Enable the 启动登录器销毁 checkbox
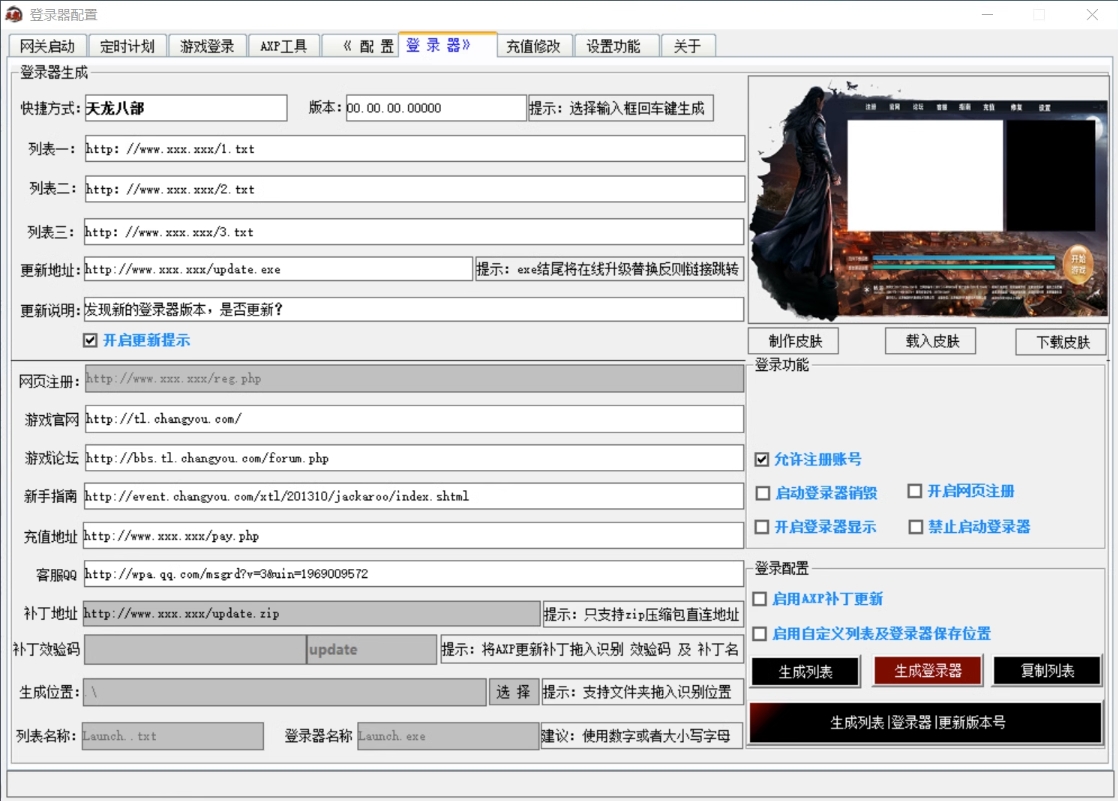This screenshot has height=801, width=1118. pyautogui.click(x=763, y=493)
